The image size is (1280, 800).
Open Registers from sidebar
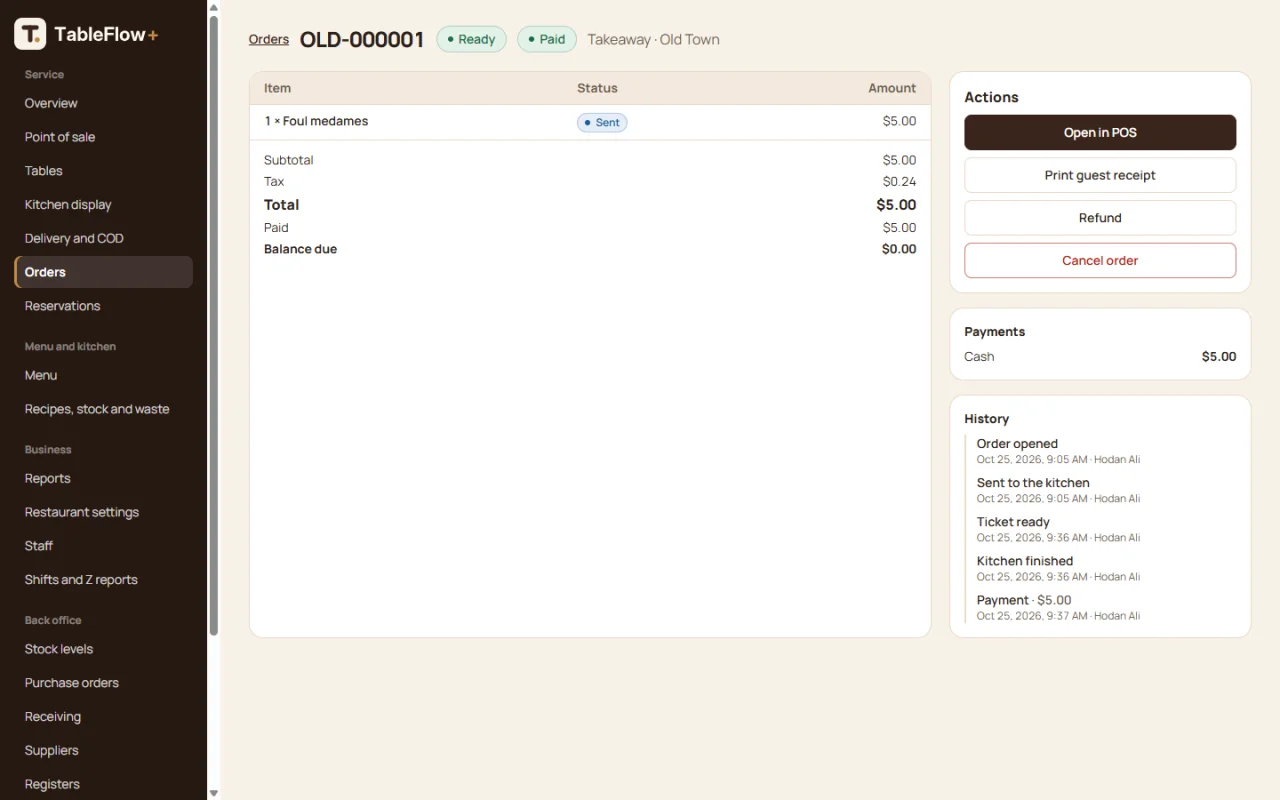[x=103, y=784]
